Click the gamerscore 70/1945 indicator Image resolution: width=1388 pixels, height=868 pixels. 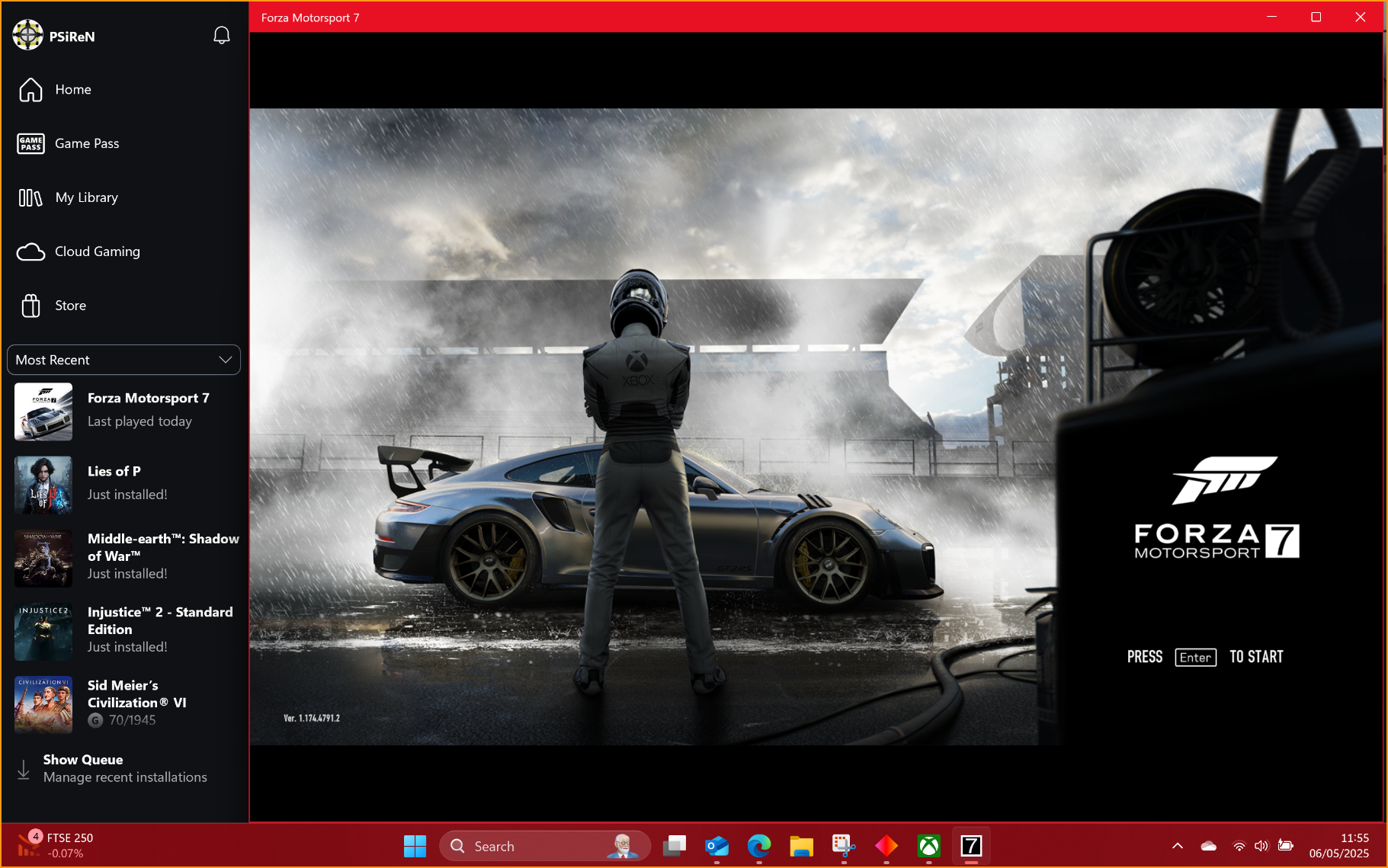coord(122,720)
